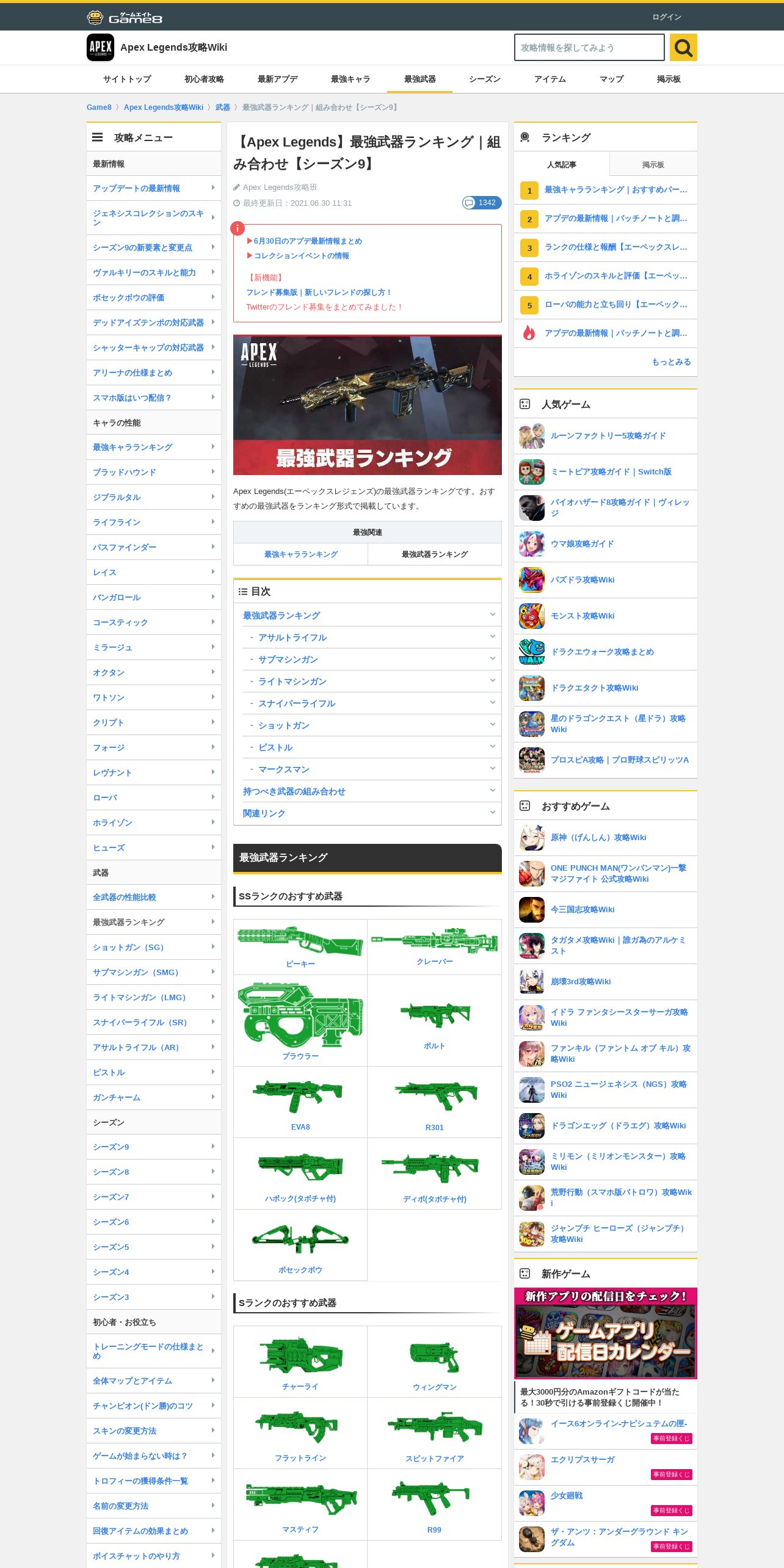784x1568 pixels.
Task: Open sidebar link ブラッドハウンド
Action: point(153,472)
